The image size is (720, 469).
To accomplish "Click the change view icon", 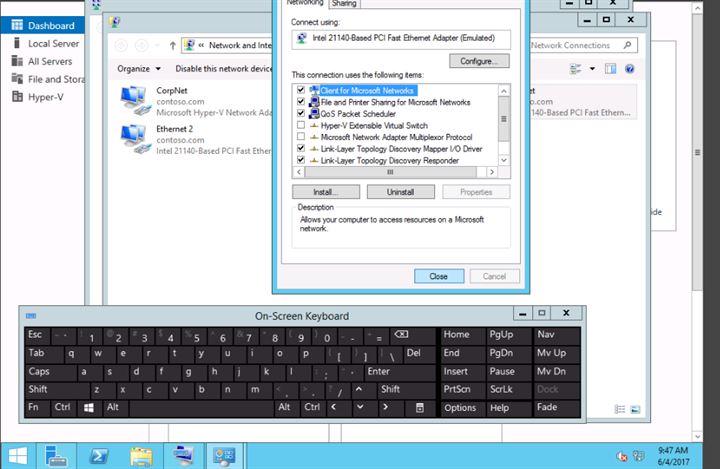I will point(575,69).
